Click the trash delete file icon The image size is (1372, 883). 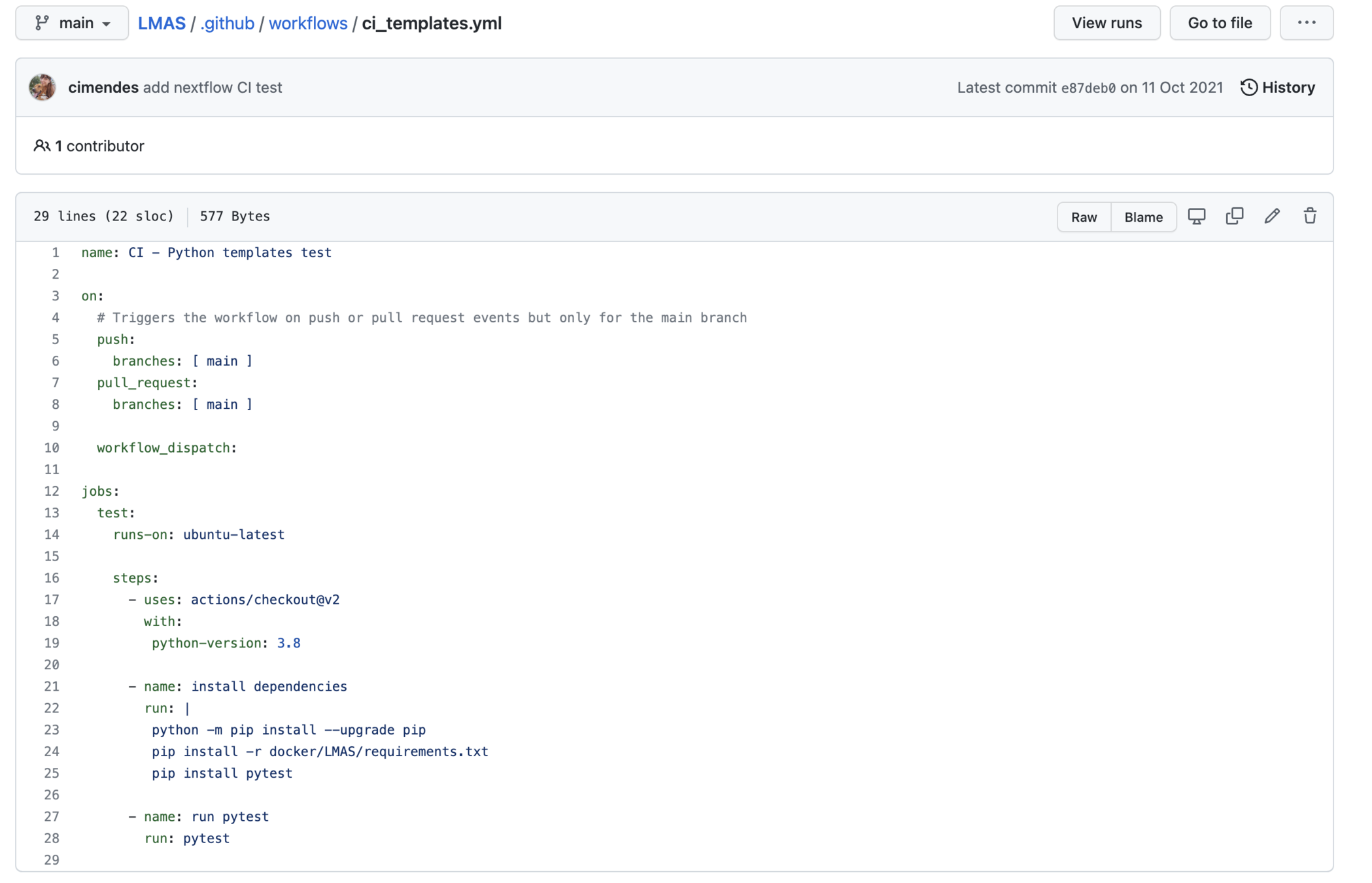[1309, 216]
